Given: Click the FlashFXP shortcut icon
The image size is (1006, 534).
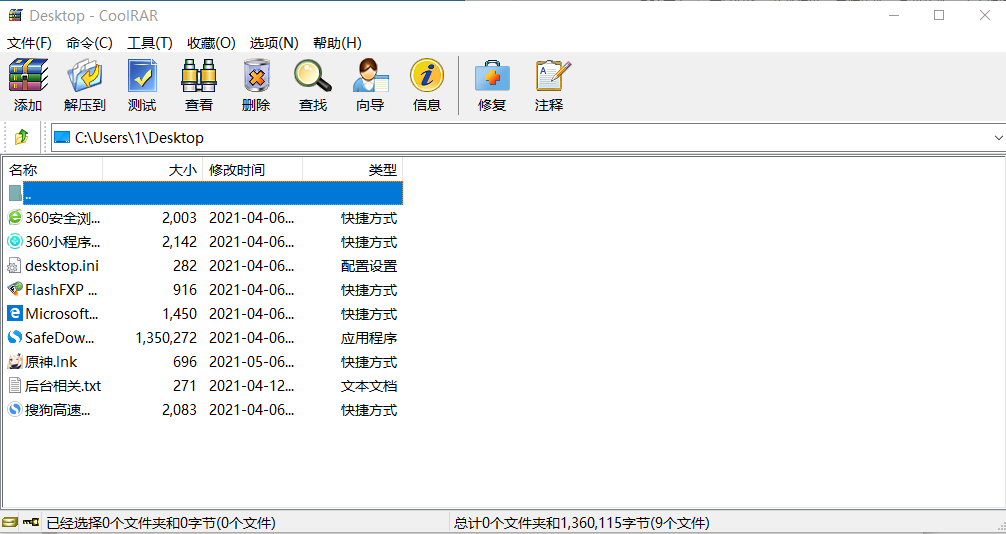Looking at the screenshot, I should coord(15,289).
